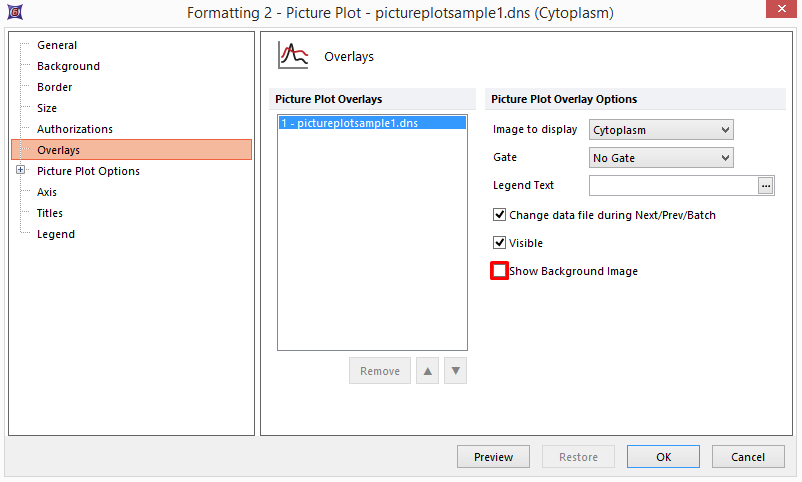The width and height of the screenshot is (802, 482).
Task: Open the Axis category
Action: tap(47, 192)
